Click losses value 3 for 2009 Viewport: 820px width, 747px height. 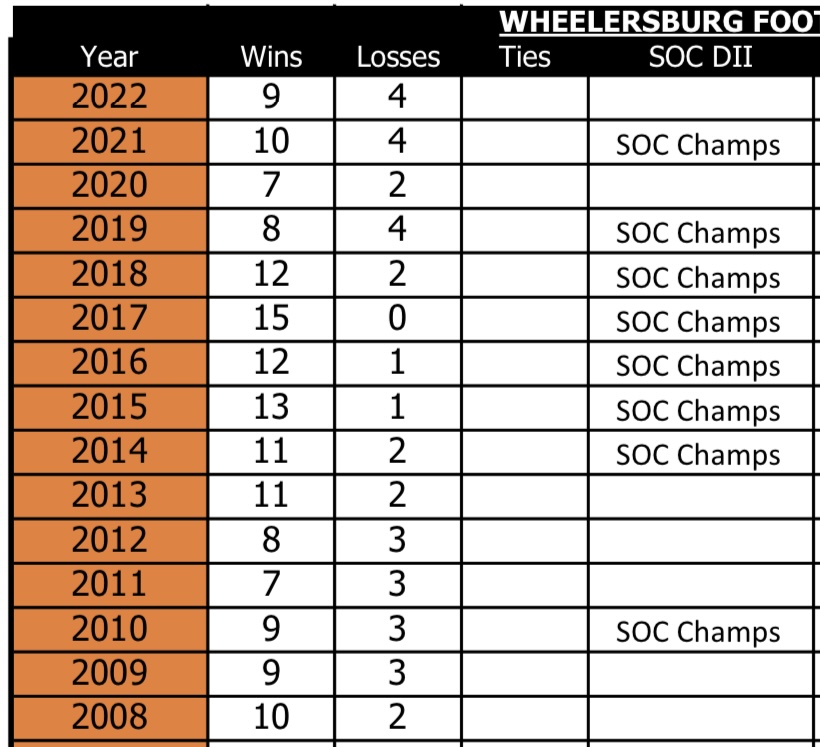(398, 673)
